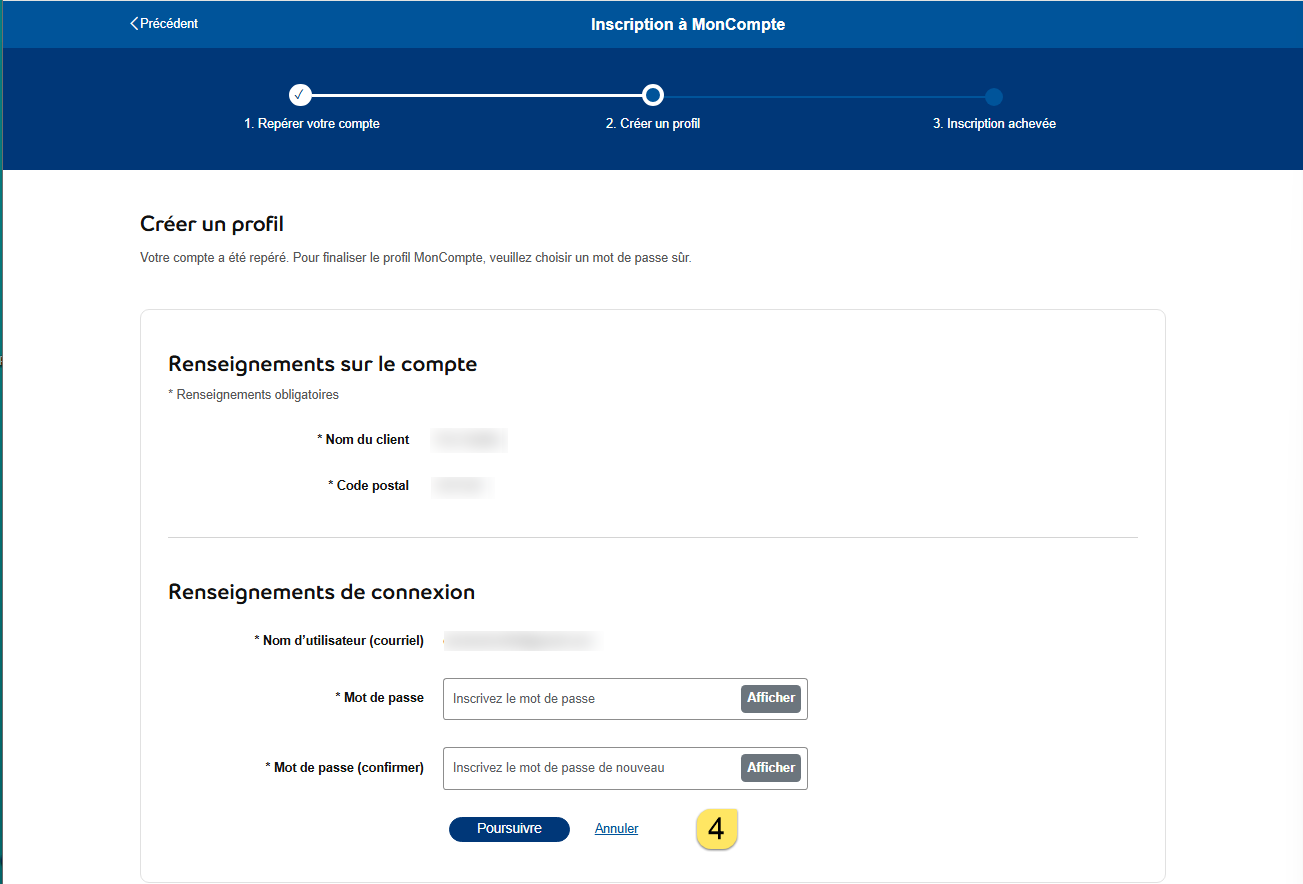Show the password in the Mot de passe field
The height and width of the screenshot is (884, 1303).
tap(770, 698)
